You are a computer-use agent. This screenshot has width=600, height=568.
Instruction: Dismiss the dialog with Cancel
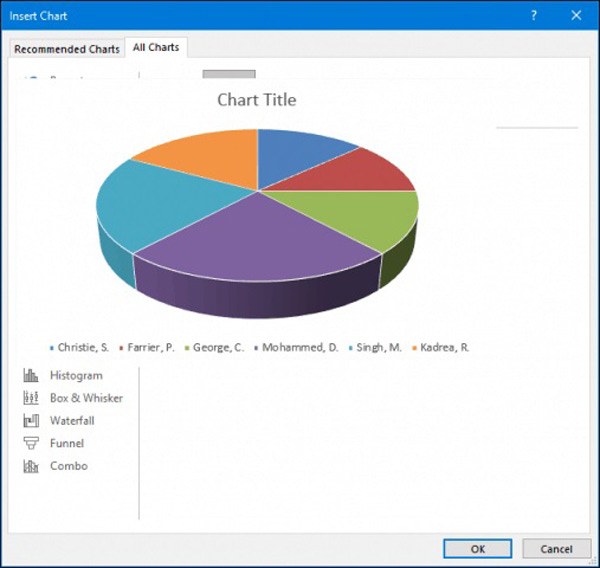coord(556,549)
